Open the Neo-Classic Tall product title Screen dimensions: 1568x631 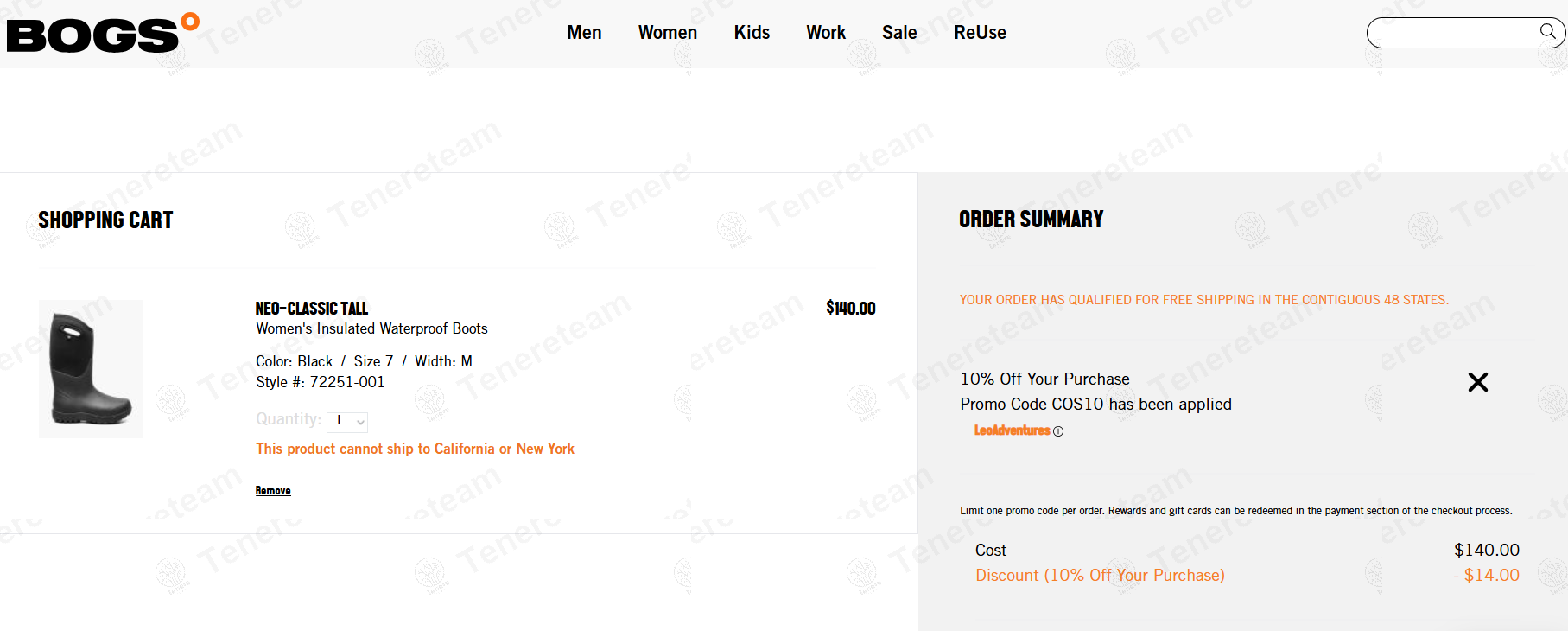point(311,309)
